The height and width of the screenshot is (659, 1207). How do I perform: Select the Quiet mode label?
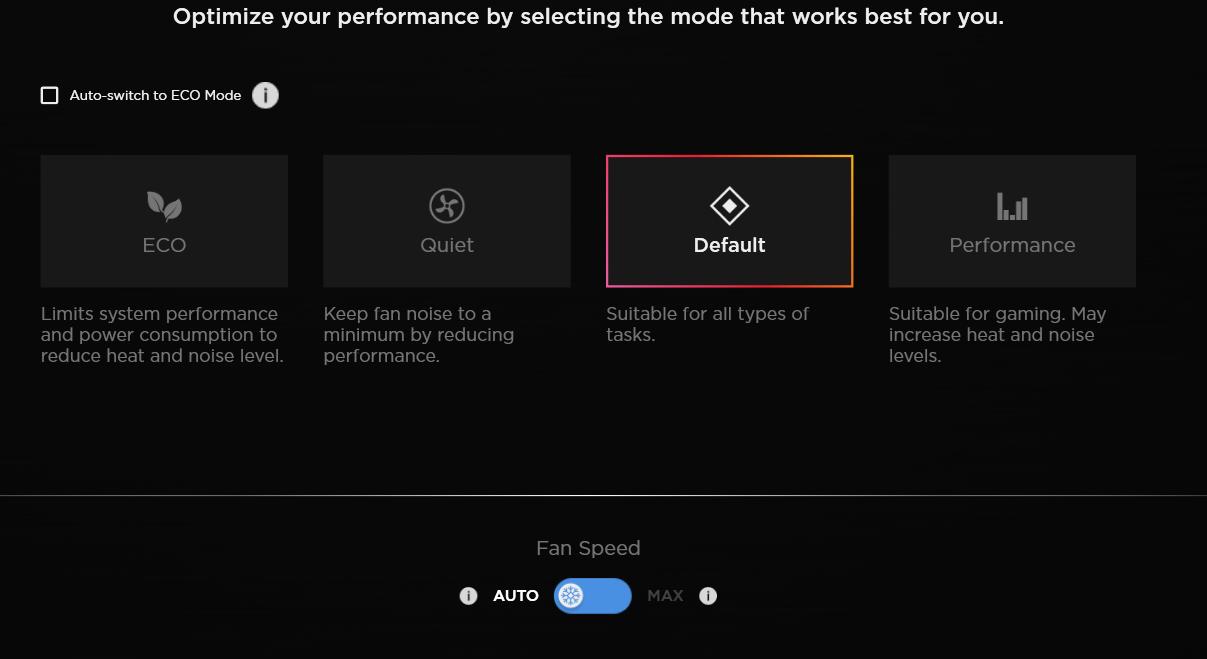pos(447,246)
